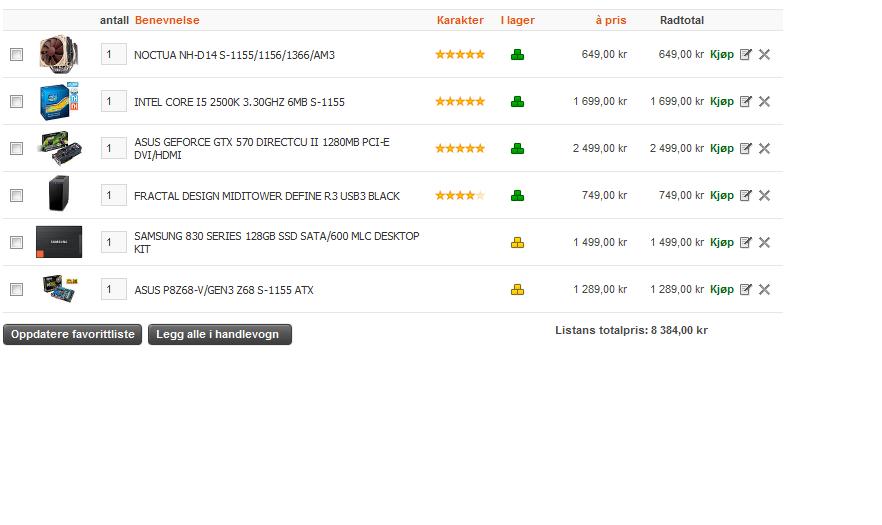
Task: Open Samsung SSD product thumbnail
Action: [x=59, y=242]
